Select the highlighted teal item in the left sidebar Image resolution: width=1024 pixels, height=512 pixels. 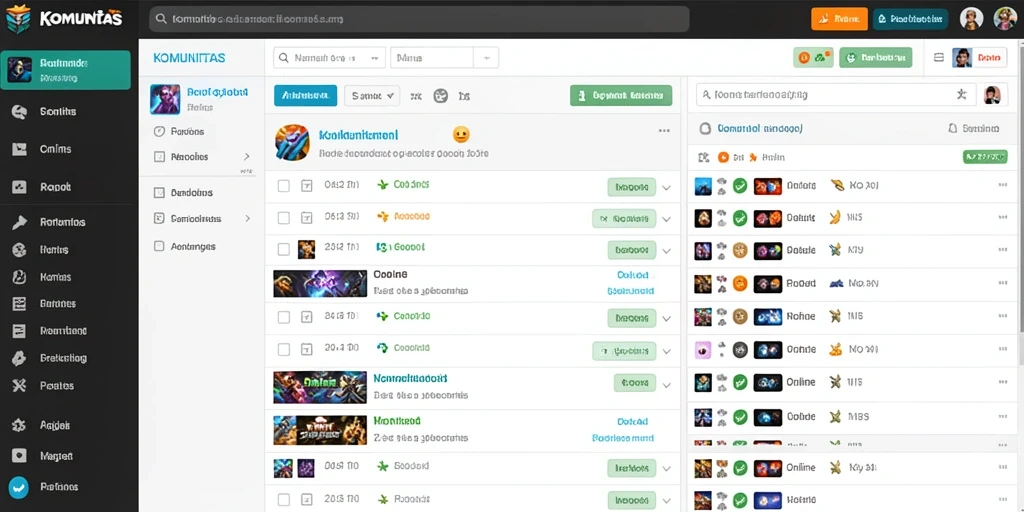[66, 70]
